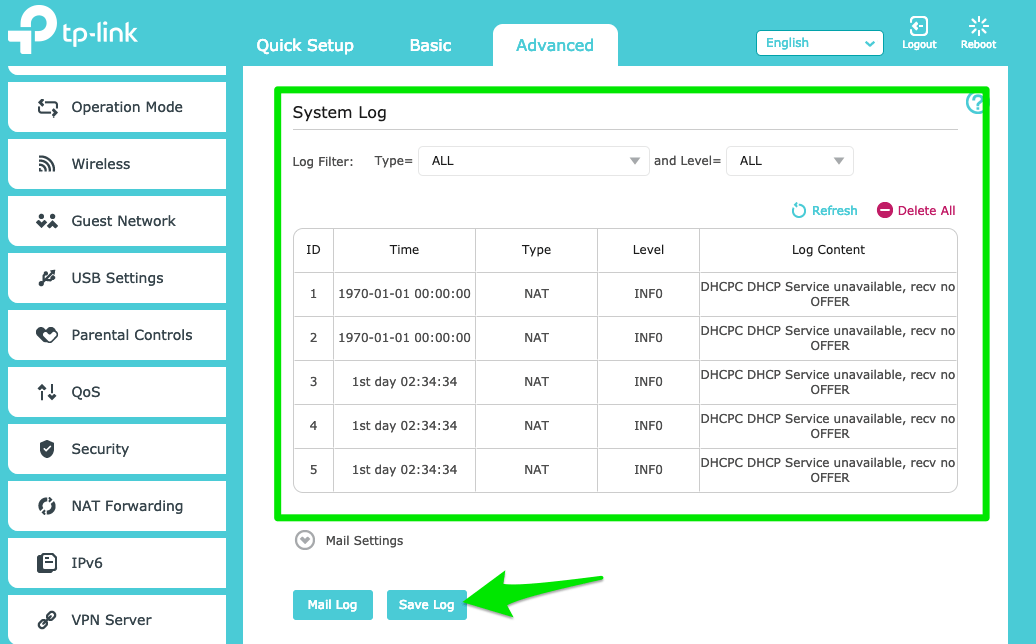Click time cell of log row 1
Screen dimensions: 1036x644
coord(404,294)
